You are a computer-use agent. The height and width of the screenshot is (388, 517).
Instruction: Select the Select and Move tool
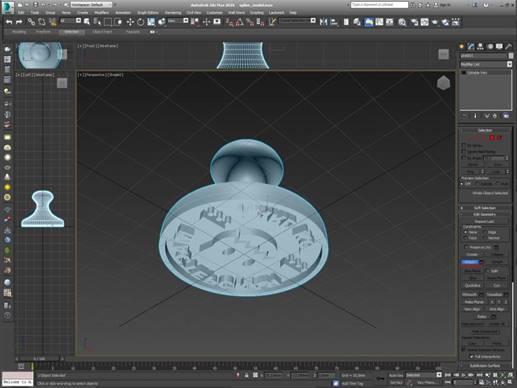(130, 22)
